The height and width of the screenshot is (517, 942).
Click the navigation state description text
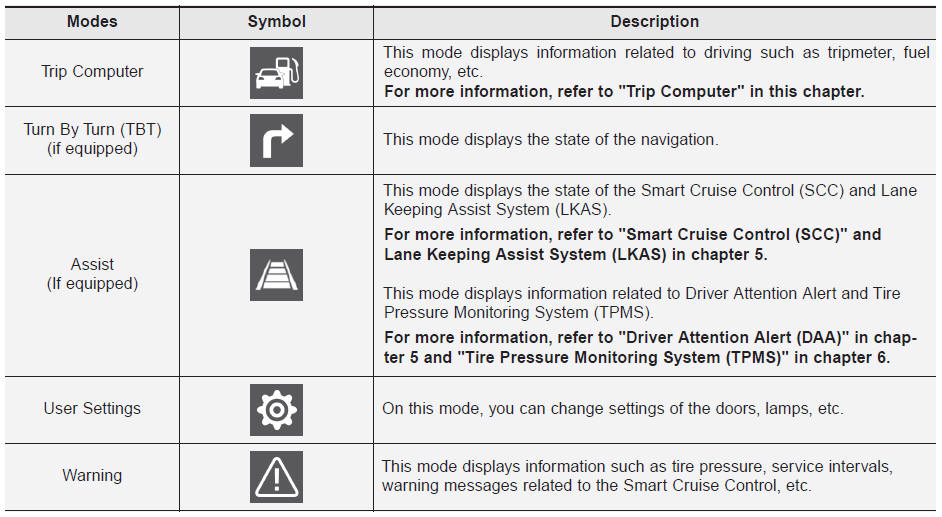[x=550, y=140]
